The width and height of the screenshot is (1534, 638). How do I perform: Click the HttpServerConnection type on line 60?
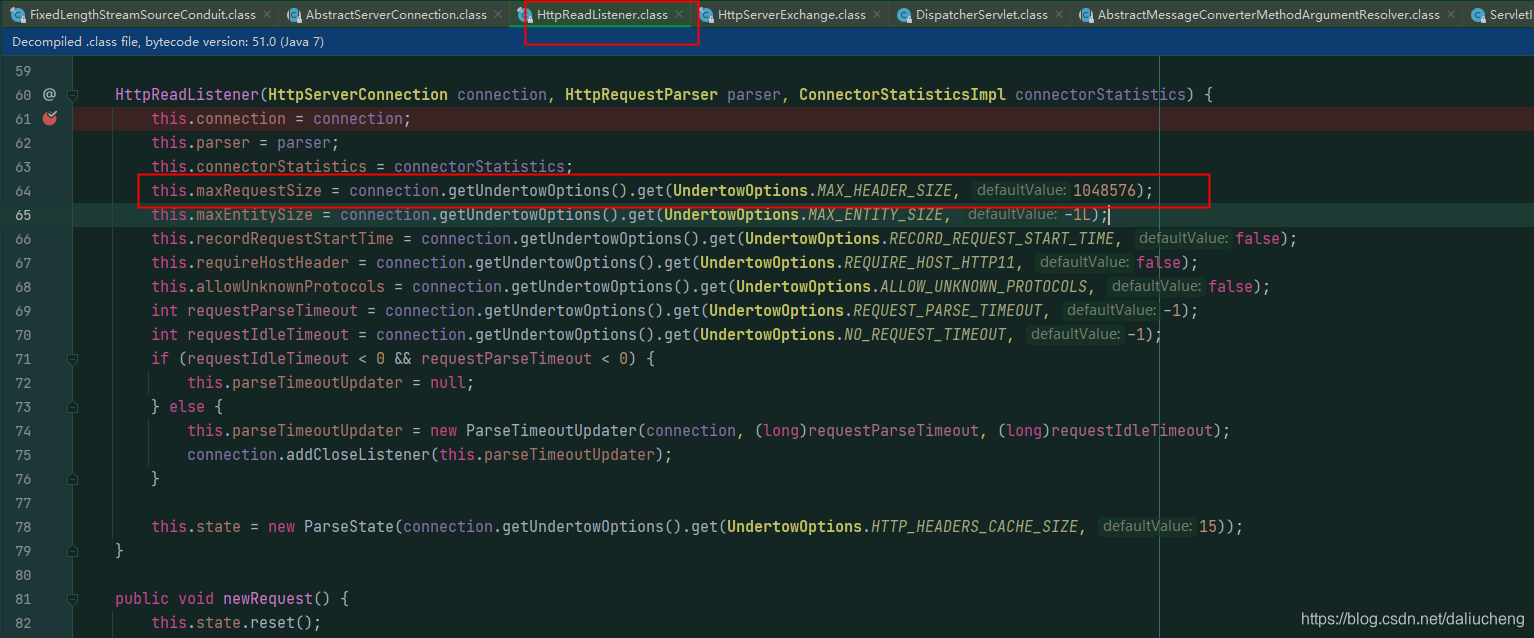[x=357, y=94]
